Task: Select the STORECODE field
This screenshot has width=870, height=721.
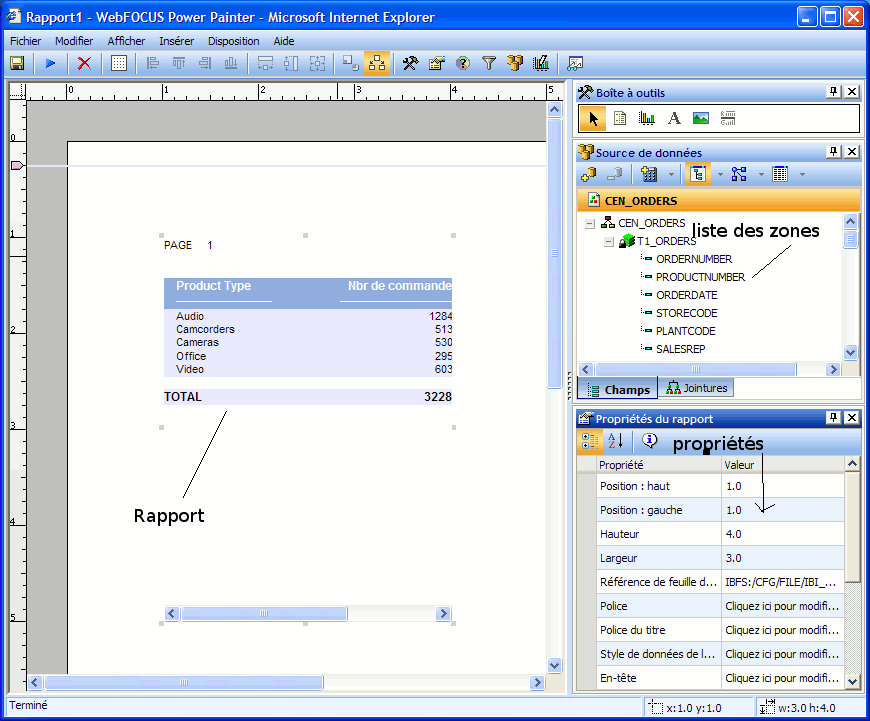Action: 686,313
